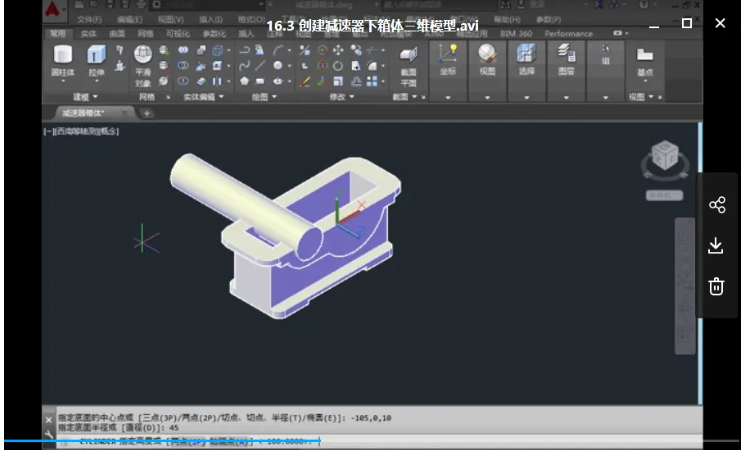The width and height of the screenshot is (744, 450).
Task: Open the dropdown arrow under 基点
Action: coord(645,81)
